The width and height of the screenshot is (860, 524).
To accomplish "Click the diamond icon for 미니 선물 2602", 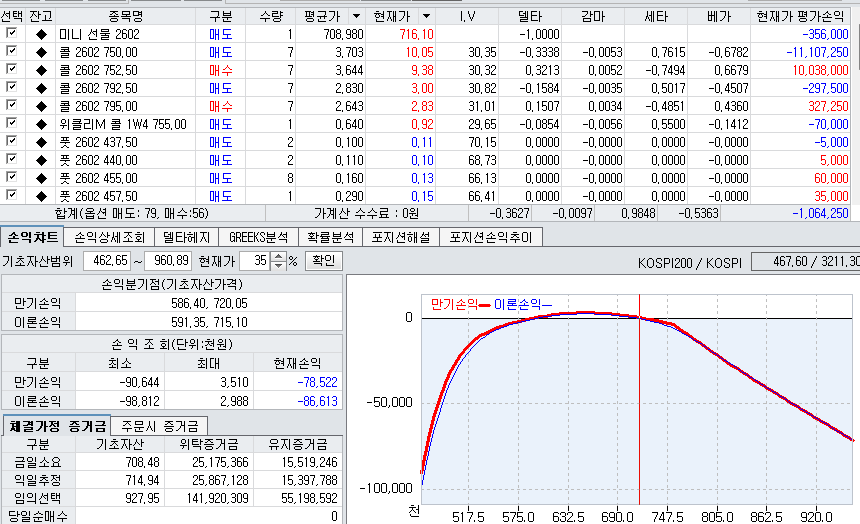I will [41, 35].
